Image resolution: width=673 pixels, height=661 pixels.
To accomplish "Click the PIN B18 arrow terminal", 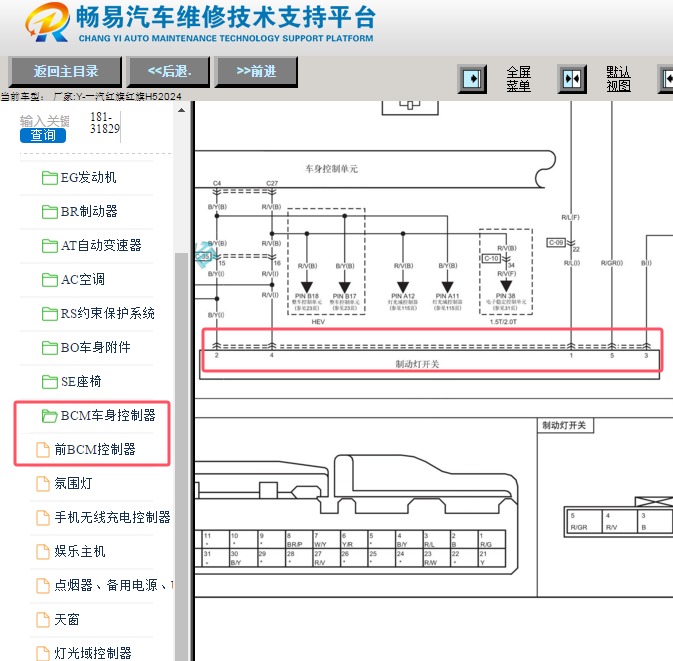I will tap(306, 287).
